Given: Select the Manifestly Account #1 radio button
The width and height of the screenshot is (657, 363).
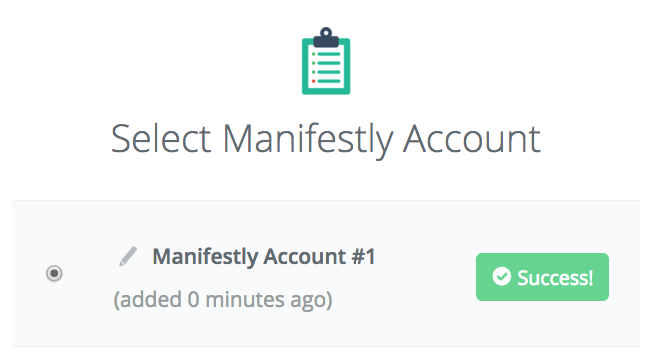Looking at the screenshot, I should pyautogui.click(x=54, y=273).
